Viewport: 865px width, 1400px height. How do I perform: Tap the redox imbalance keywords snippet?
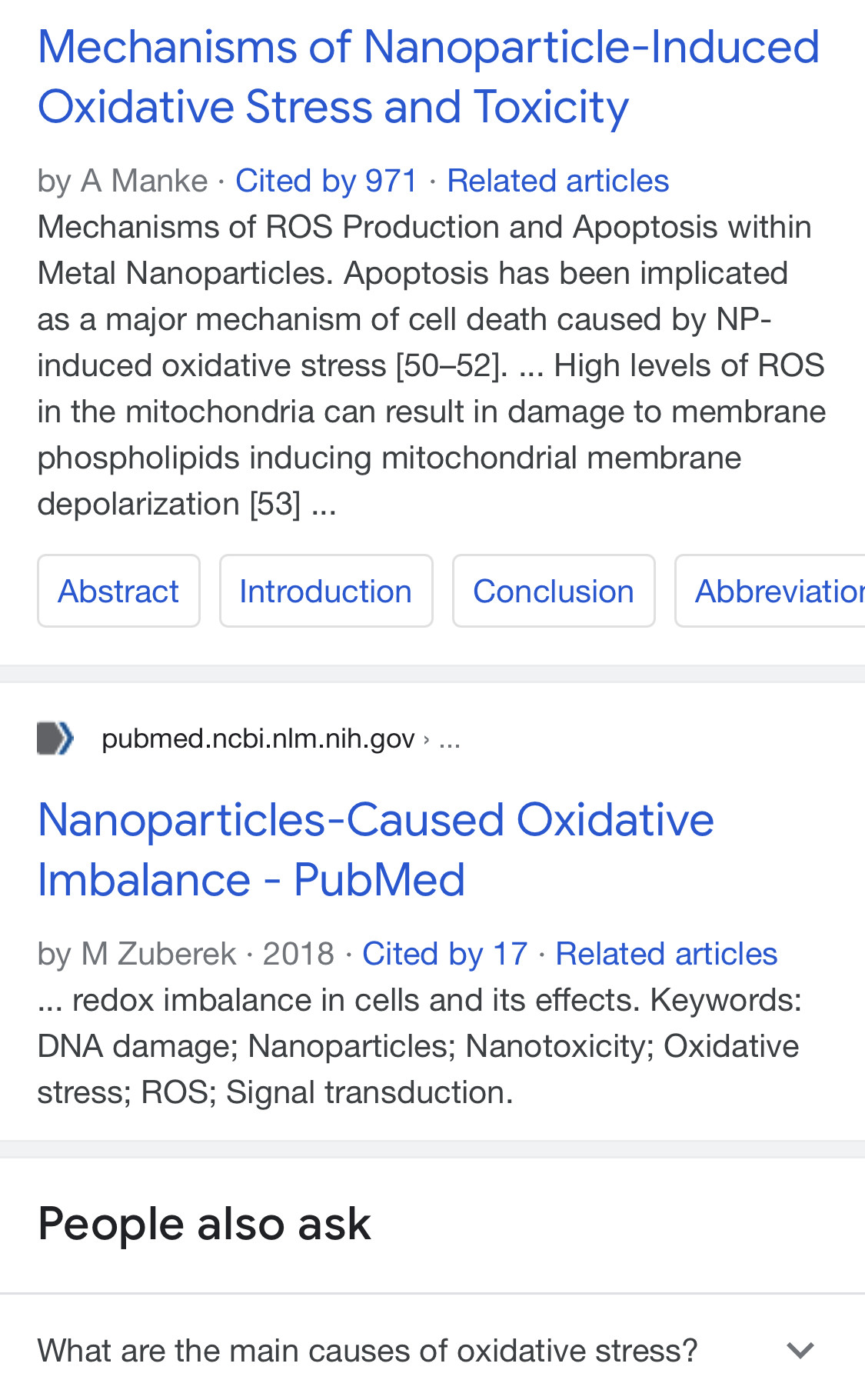click(419, 1046)
